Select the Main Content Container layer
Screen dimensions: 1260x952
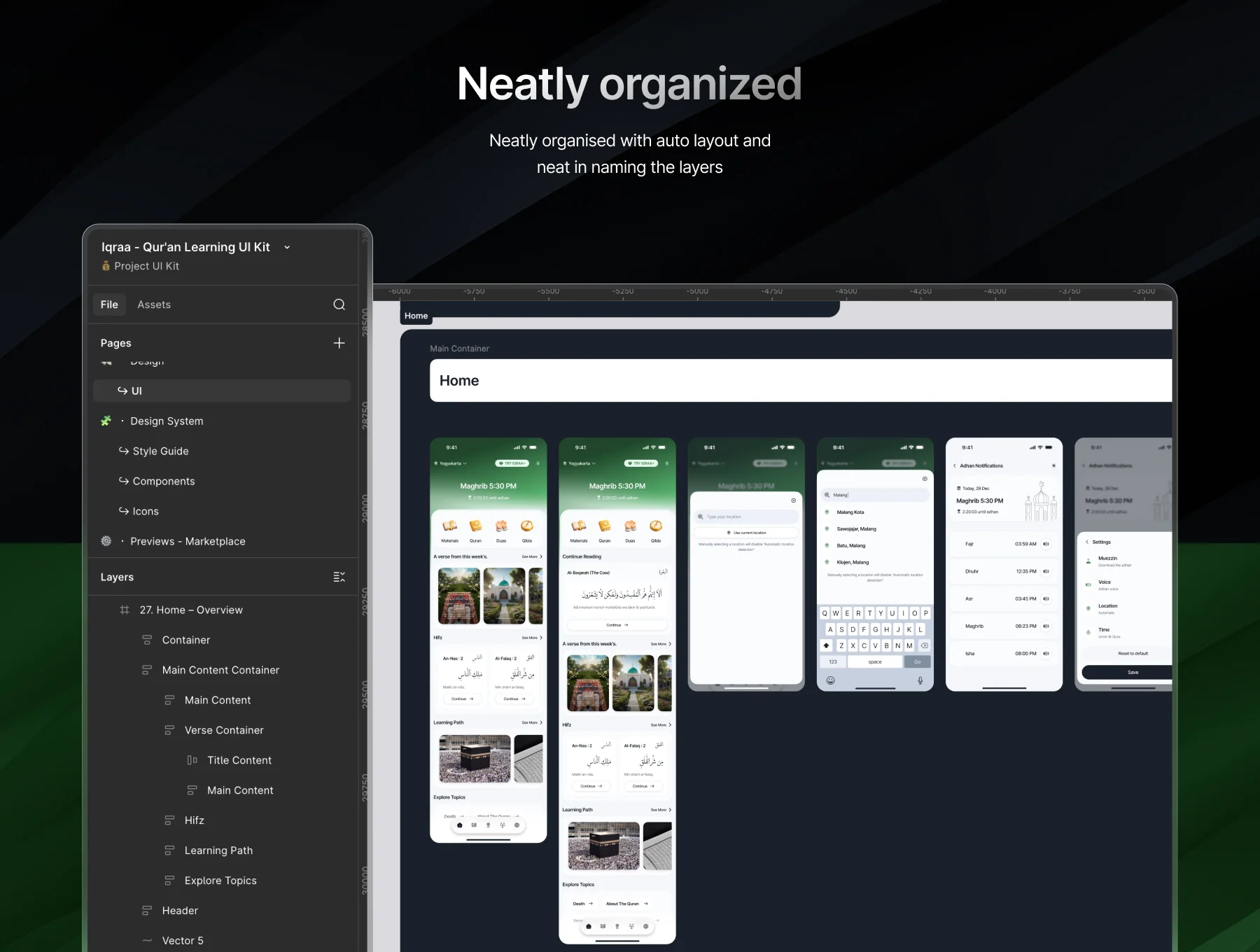pyautogui.click(x=222, y=670)
